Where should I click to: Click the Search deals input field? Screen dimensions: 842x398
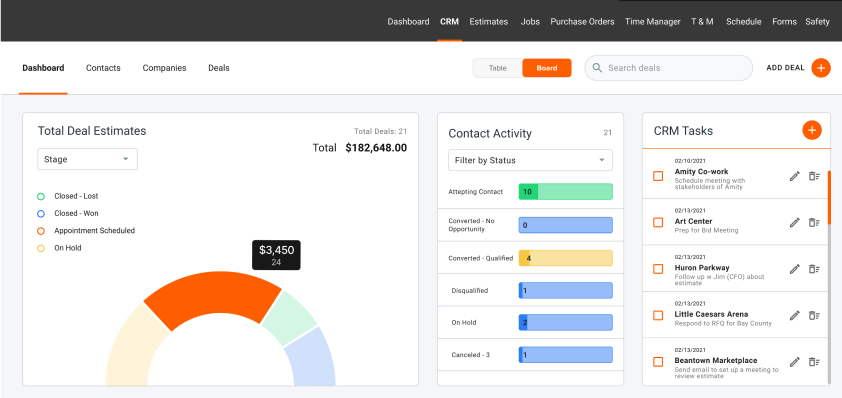point(669,68)
